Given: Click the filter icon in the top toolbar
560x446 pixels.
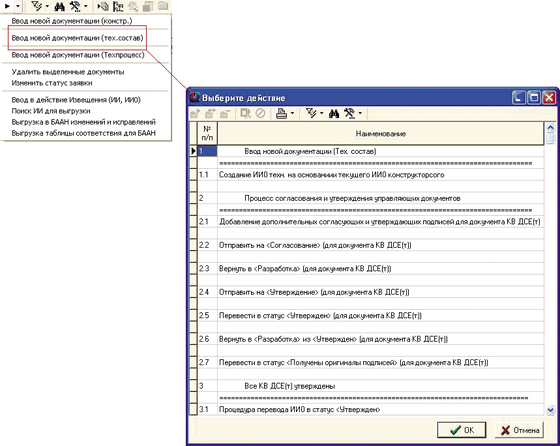Looking at the screenshot, I should point(36,6).
